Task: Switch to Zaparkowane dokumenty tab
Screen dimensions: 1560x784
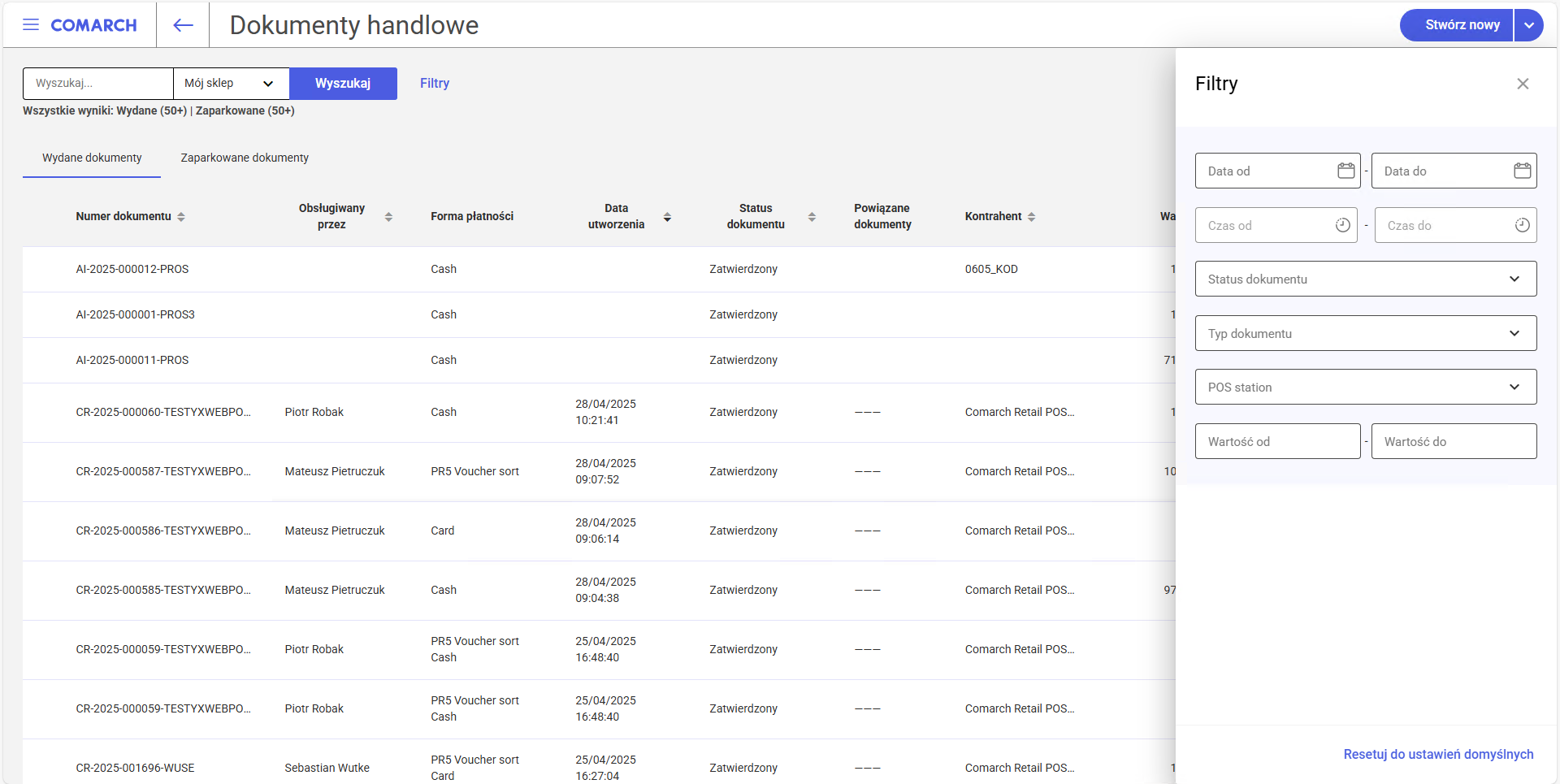Action: (x=245, y=158)
